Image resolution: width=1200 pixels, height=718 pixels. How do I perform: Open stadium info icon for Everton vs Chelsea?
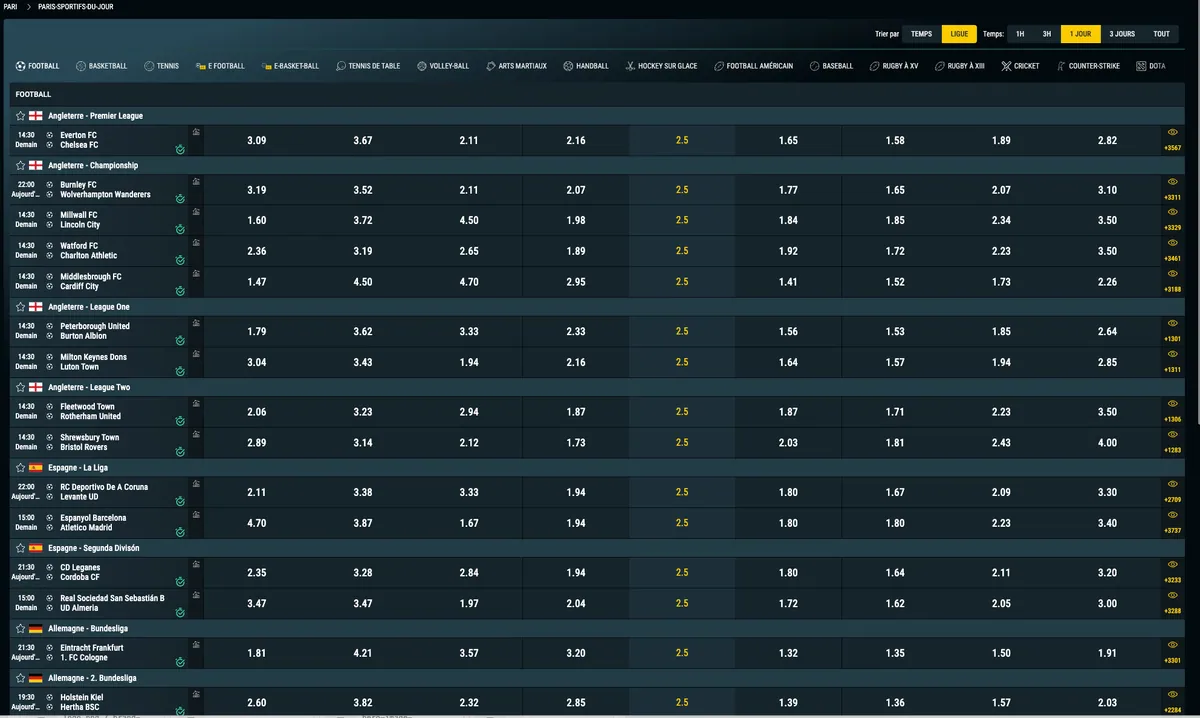pos(196,131)
